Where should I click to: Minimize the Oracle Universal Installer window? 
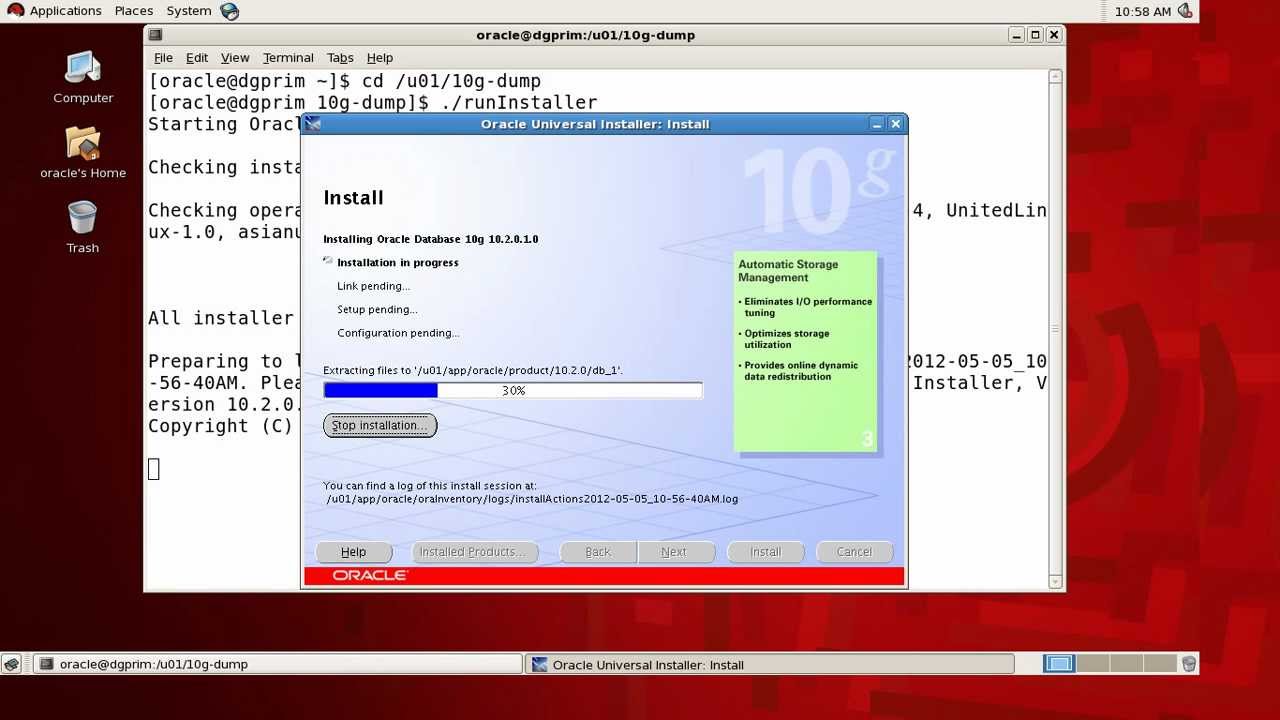point(877,124)
